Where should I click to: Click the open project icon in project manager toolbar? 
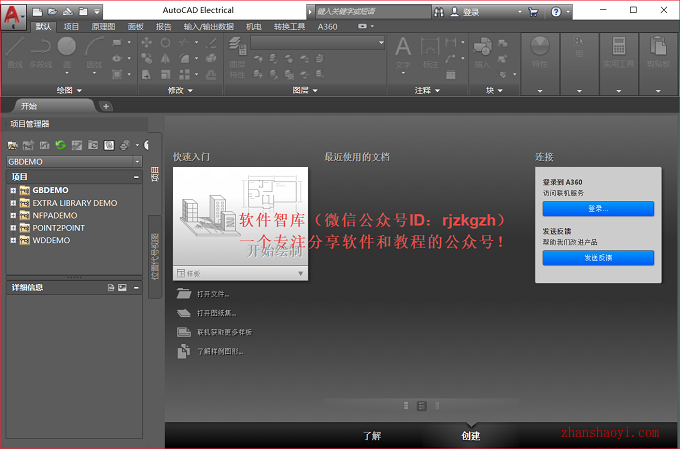coord(13,145)
